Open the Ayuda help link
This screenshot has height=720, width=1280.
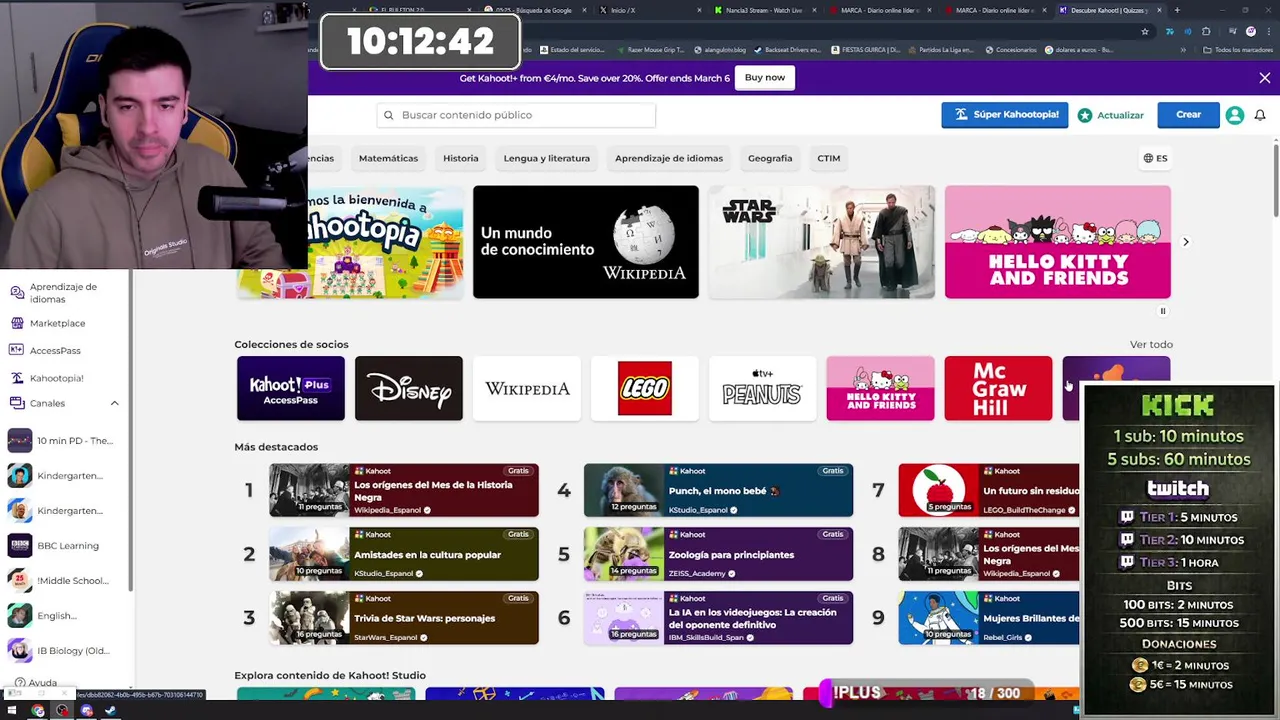(35, 683)
